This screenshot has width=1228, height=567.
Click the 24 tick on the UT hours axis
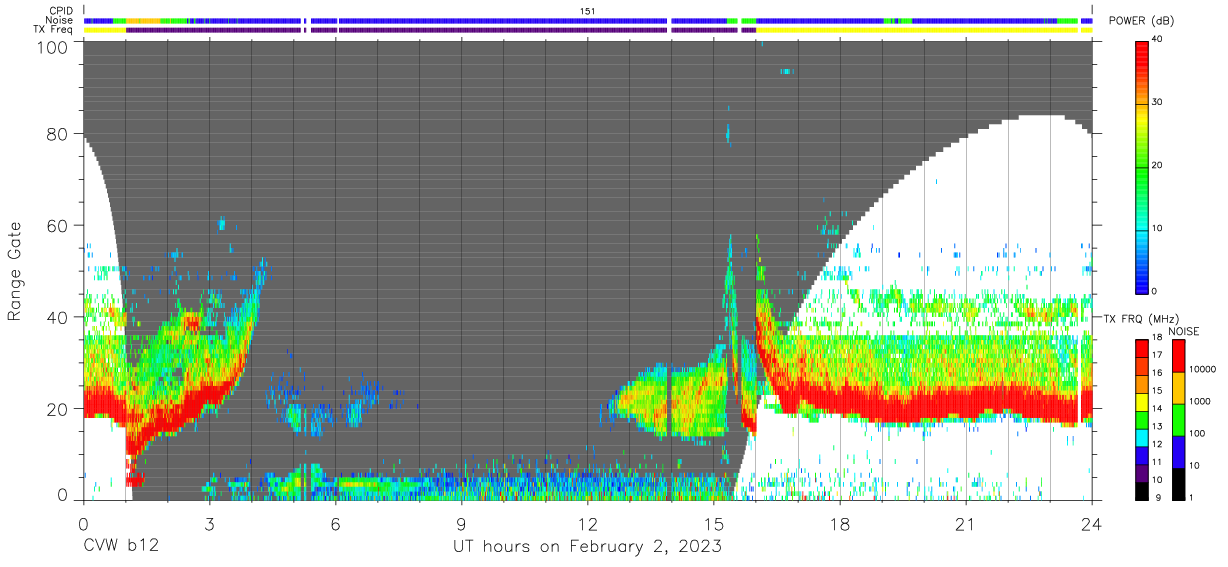[x=1092, y=524]
